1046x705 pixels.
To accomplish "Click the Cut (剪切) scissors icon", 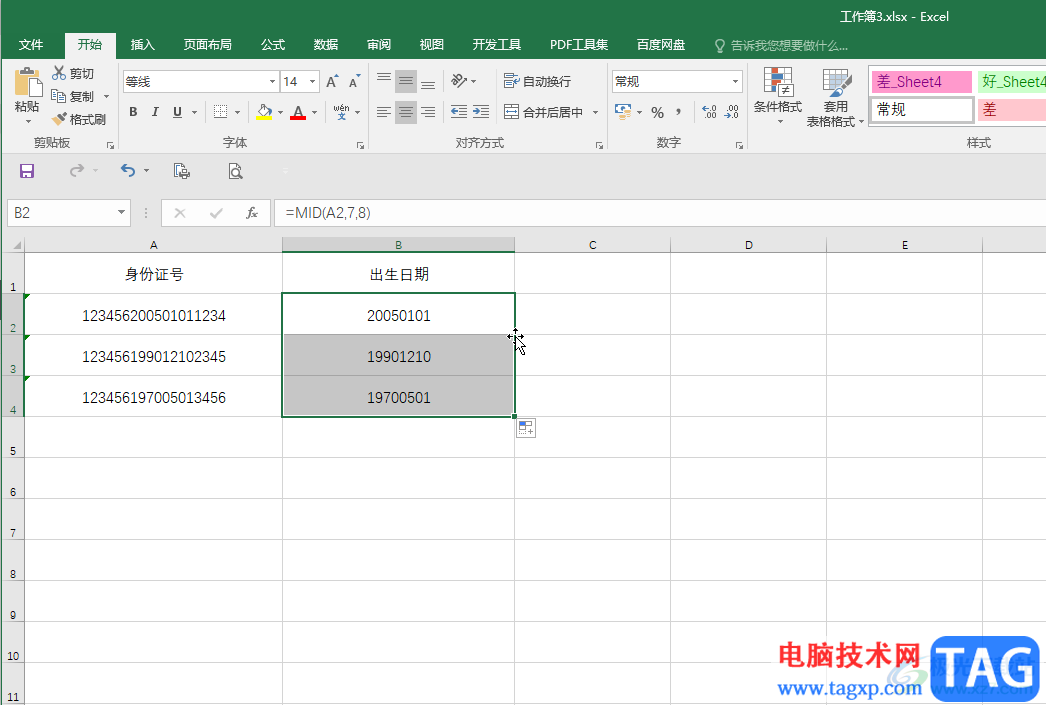I will [x=59, y=73].
